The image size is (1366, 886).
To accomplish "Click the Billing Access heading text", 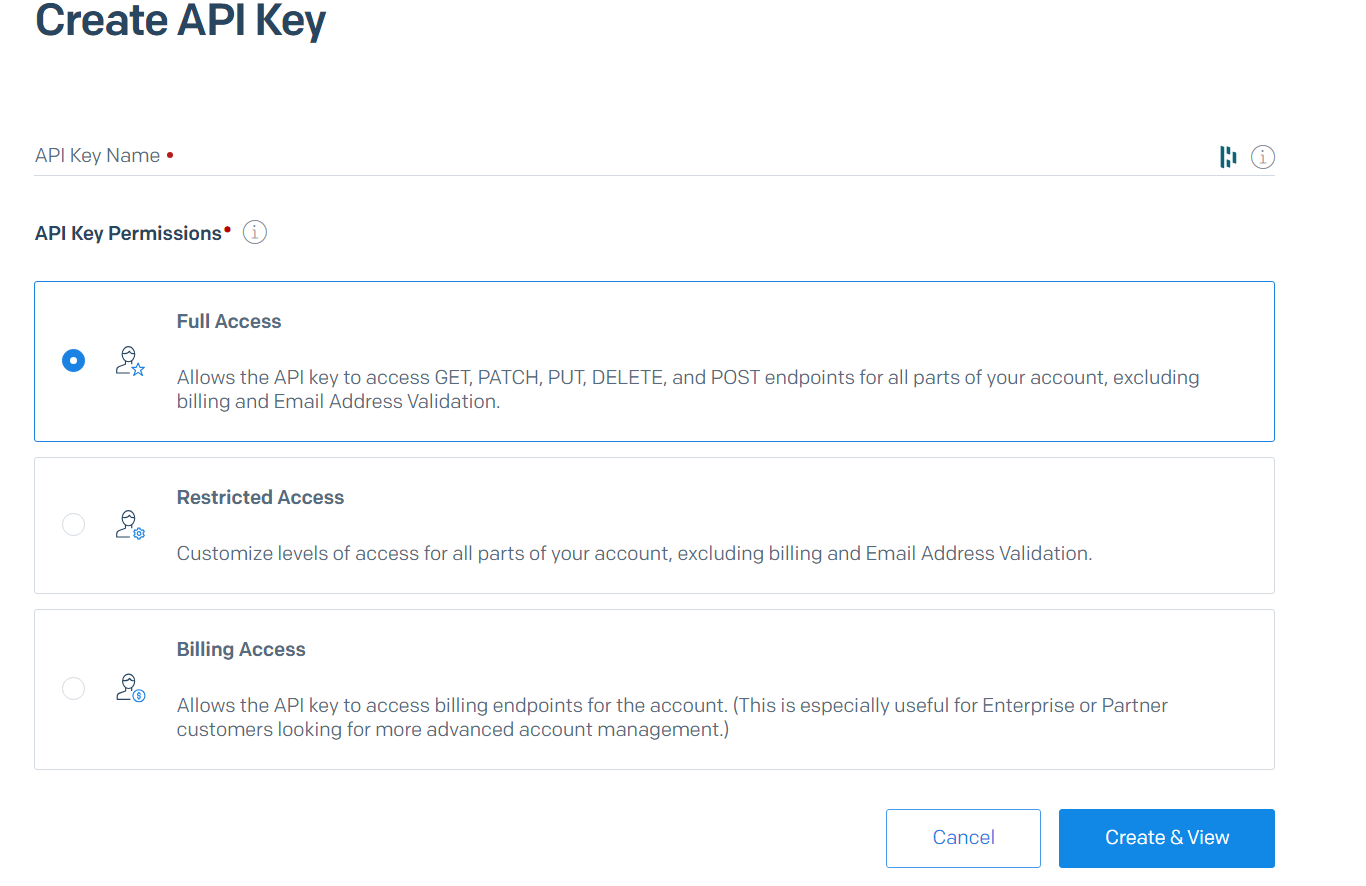I will click(241, 649).
